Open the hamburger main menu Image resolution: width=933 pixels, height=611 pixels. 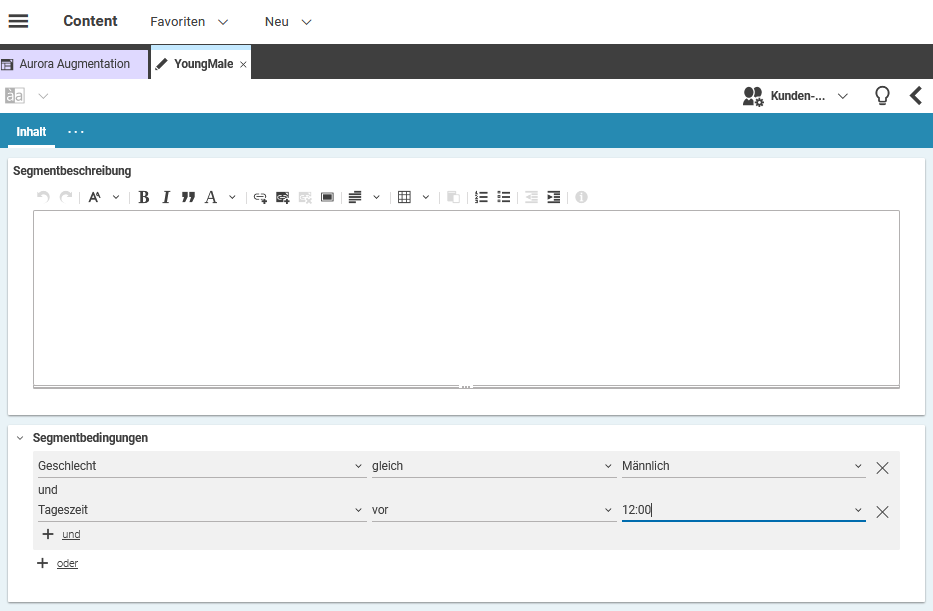tap(18, 21)
